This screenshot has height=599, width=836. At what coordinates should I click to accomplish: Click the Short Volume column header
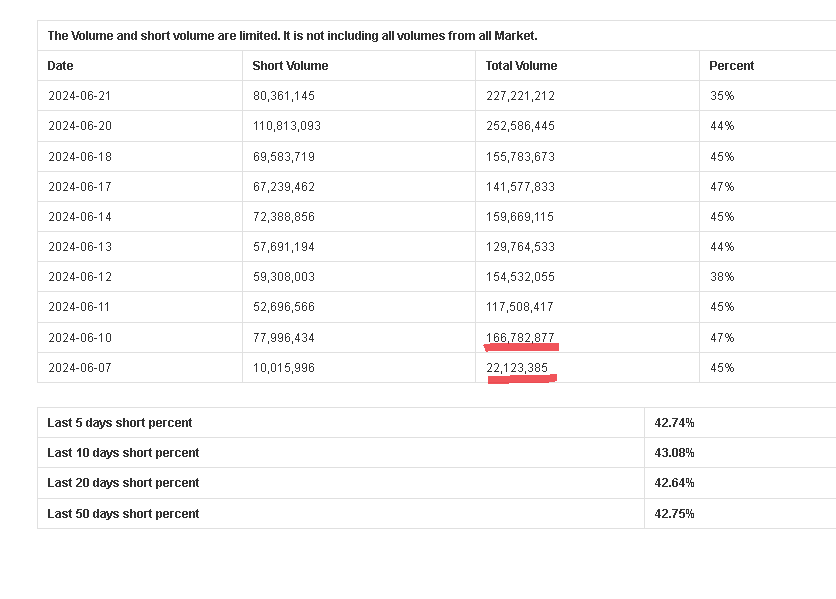coord(290,66)
